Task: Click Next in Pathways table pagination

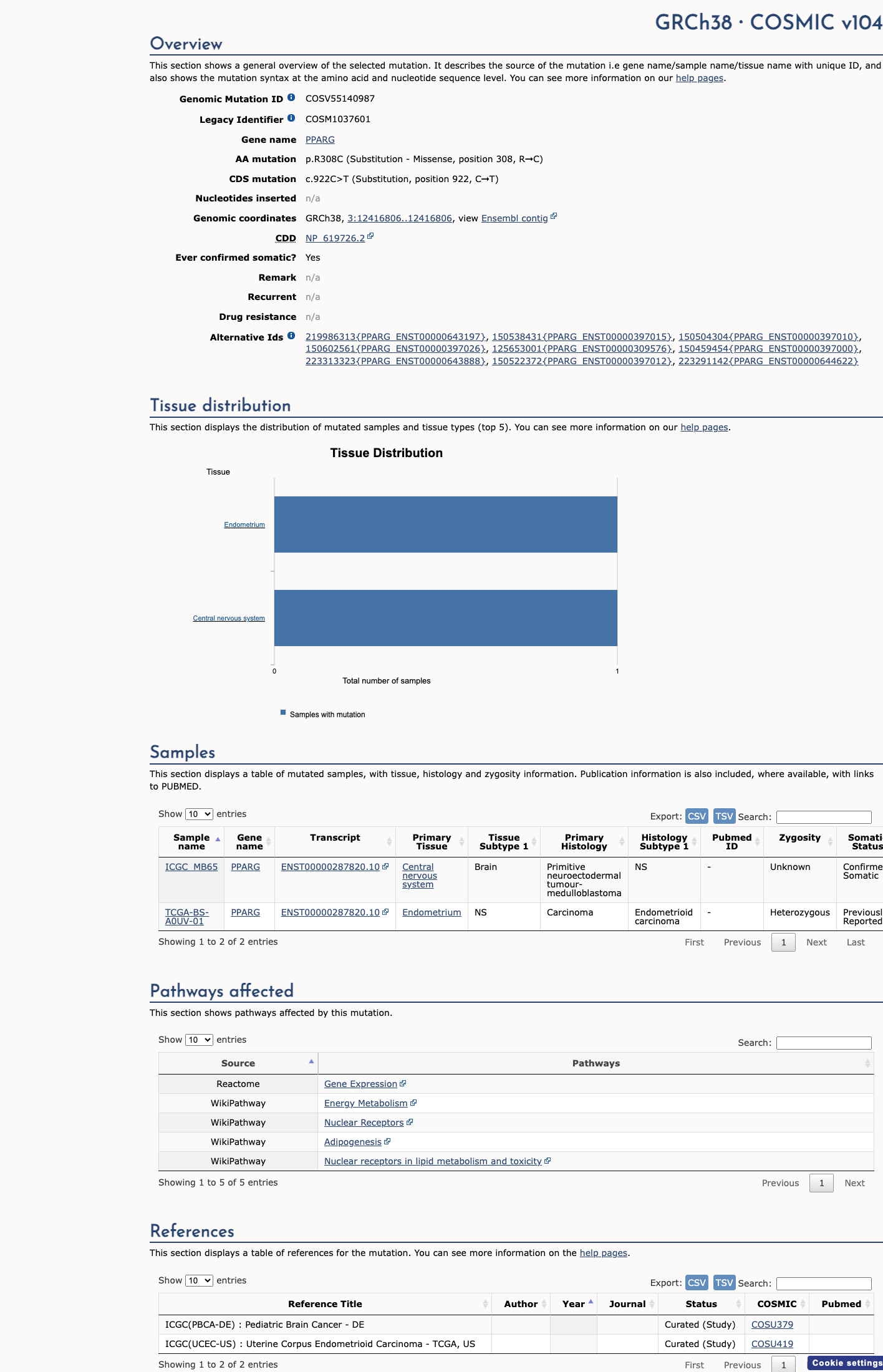Action: 854,1183
